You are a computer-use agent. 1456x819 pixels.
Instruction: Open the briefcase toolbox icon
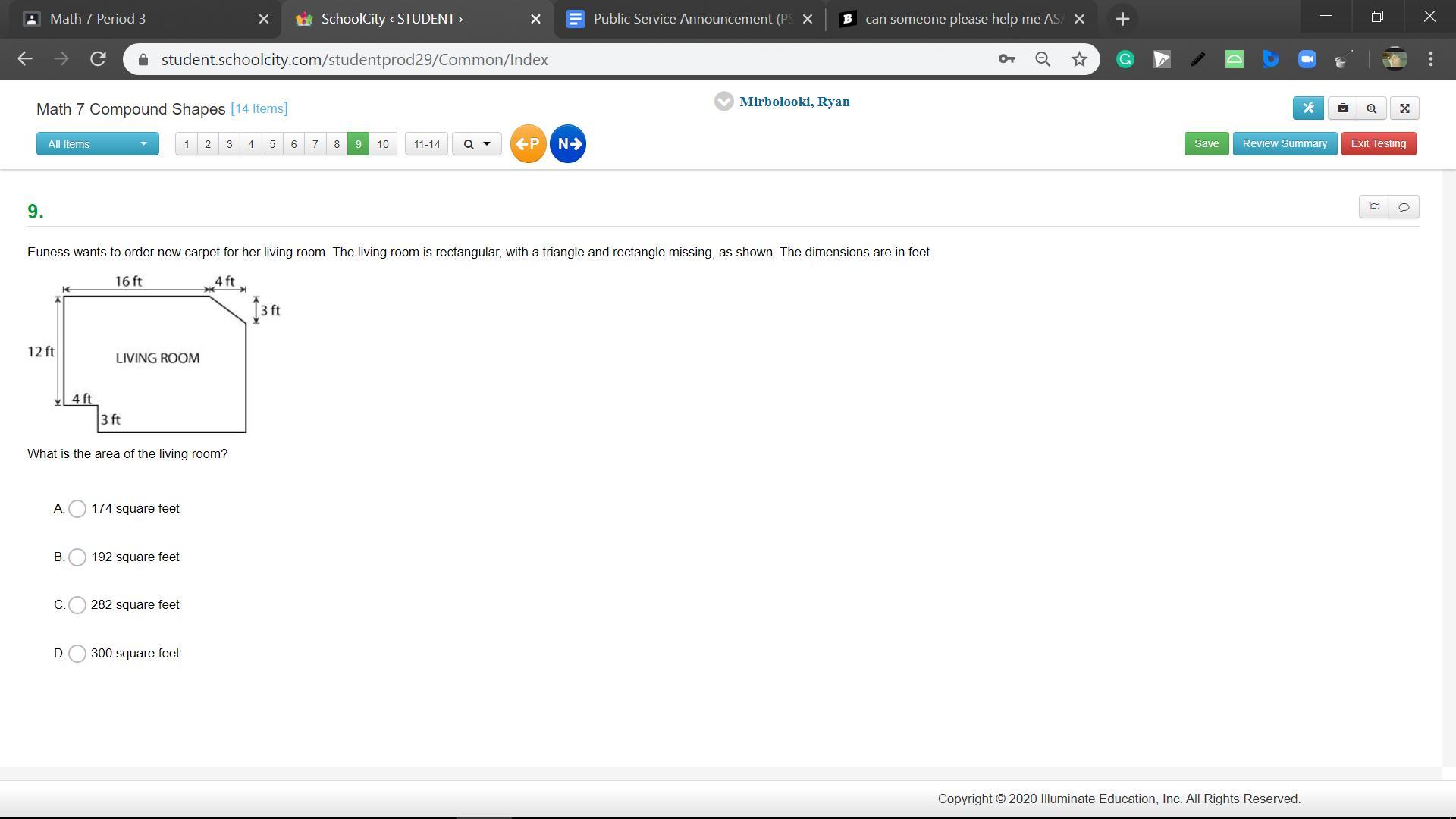tap(1342, 108)
